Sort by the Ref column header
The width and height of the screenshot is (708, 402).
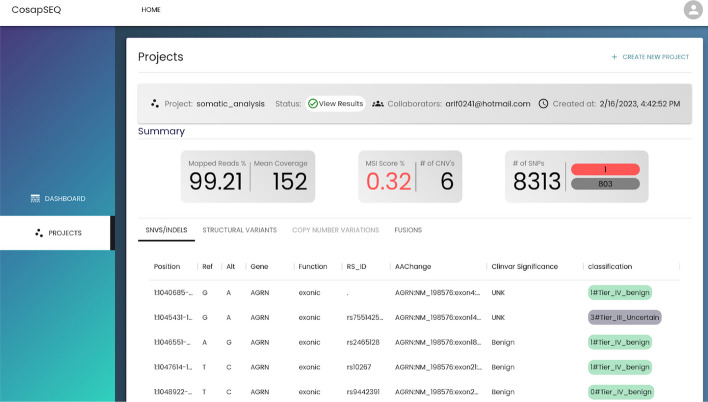pos(207,266)
